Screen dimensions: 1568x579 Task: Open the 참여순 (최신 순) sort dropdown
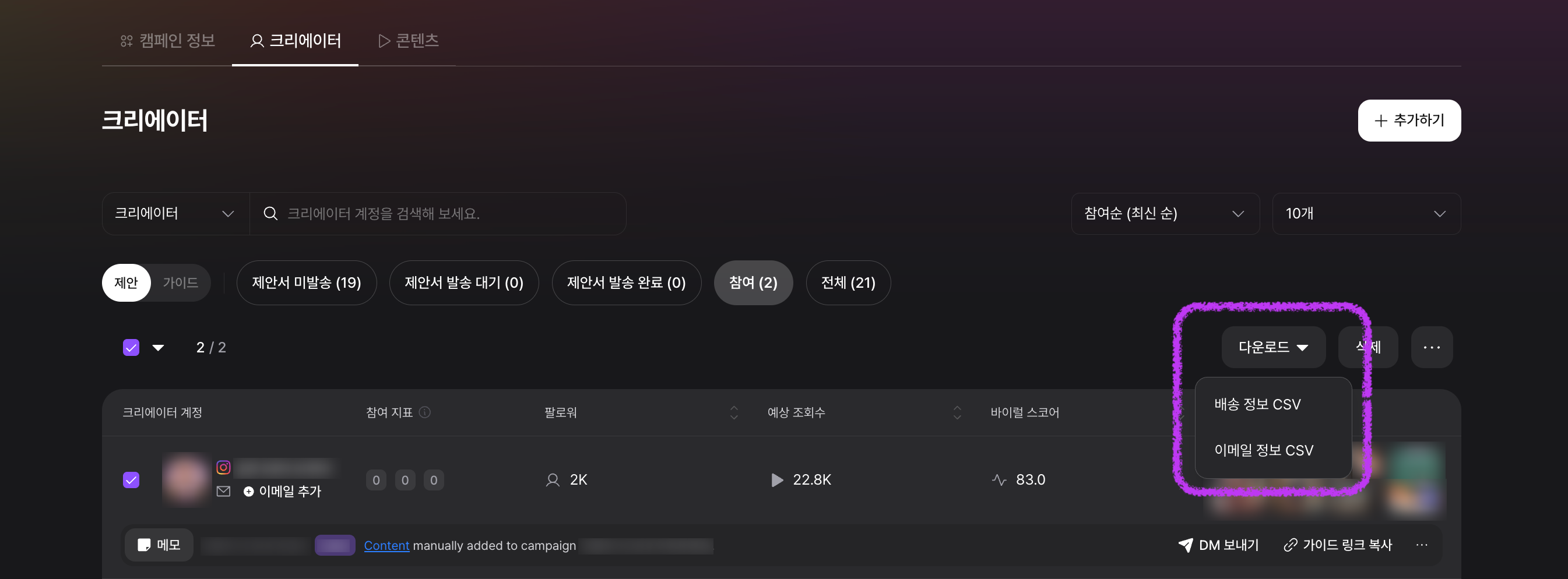coord(1165,213)
